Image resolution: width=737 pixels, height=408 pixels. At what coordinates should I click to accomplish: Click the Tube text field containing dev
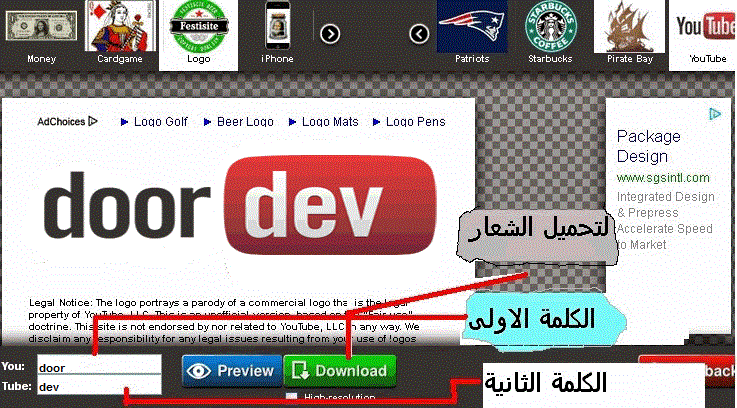99,385
